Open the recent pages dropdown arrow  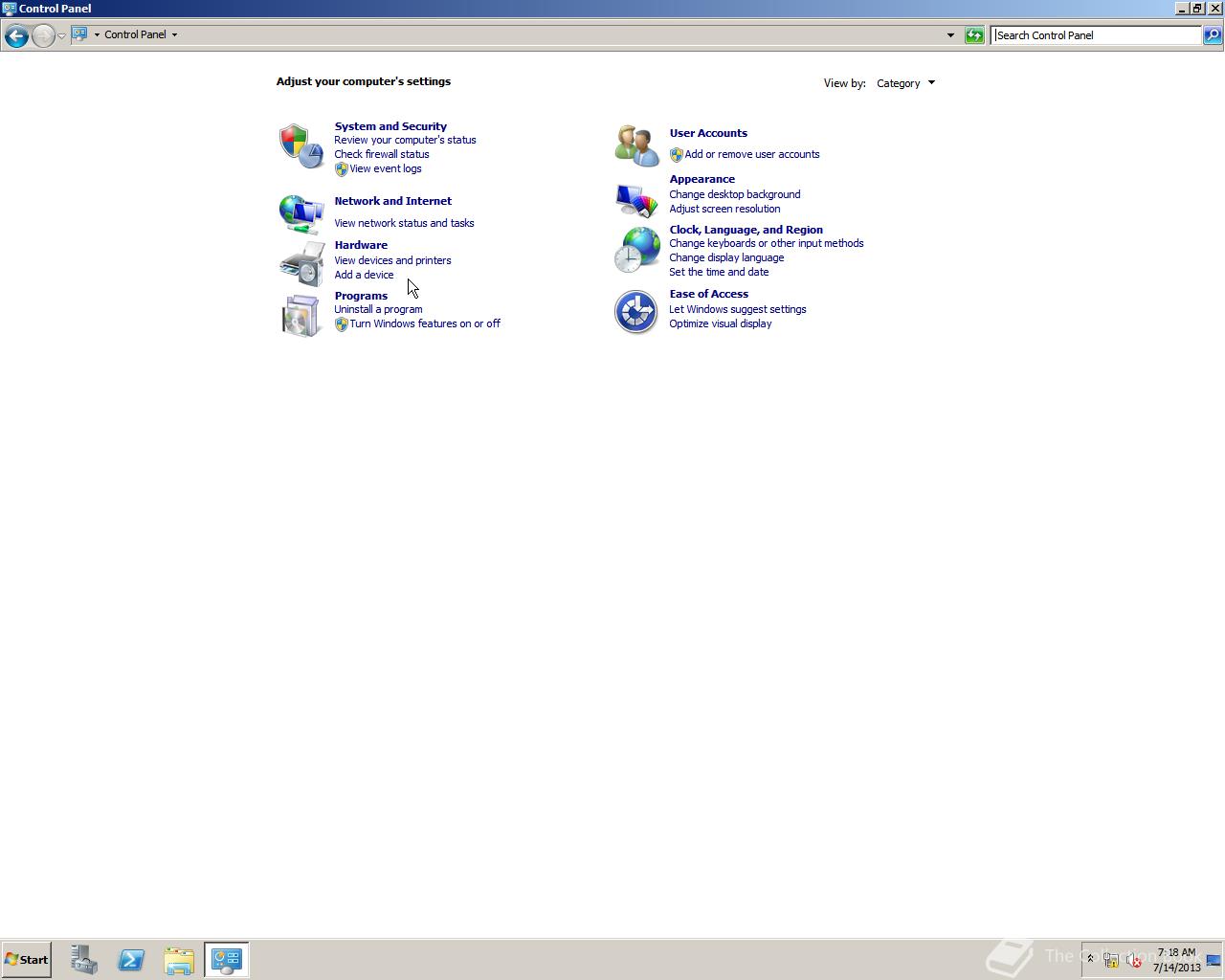coord(61,35)
